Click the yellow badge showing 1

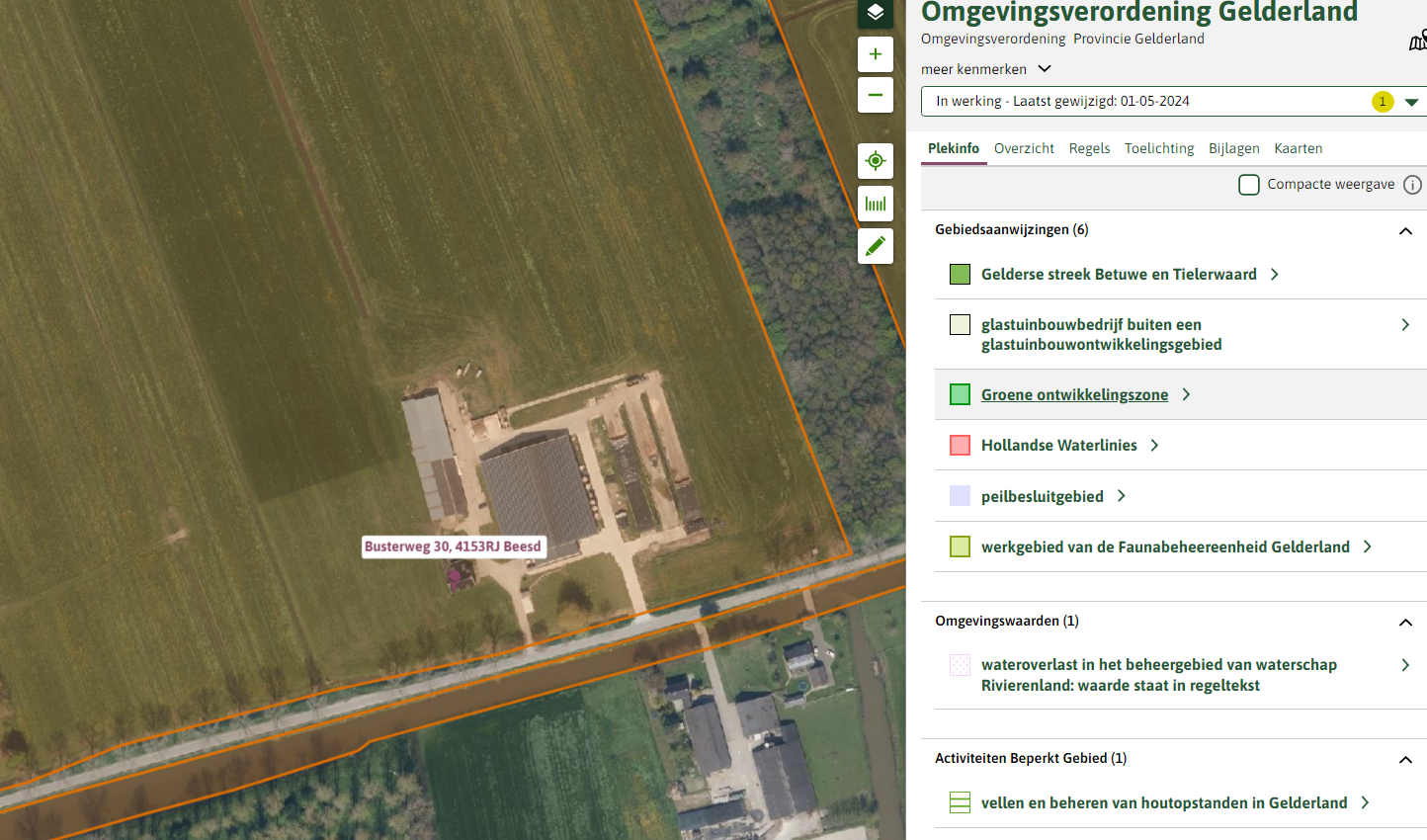click(x=1383, y=102)
